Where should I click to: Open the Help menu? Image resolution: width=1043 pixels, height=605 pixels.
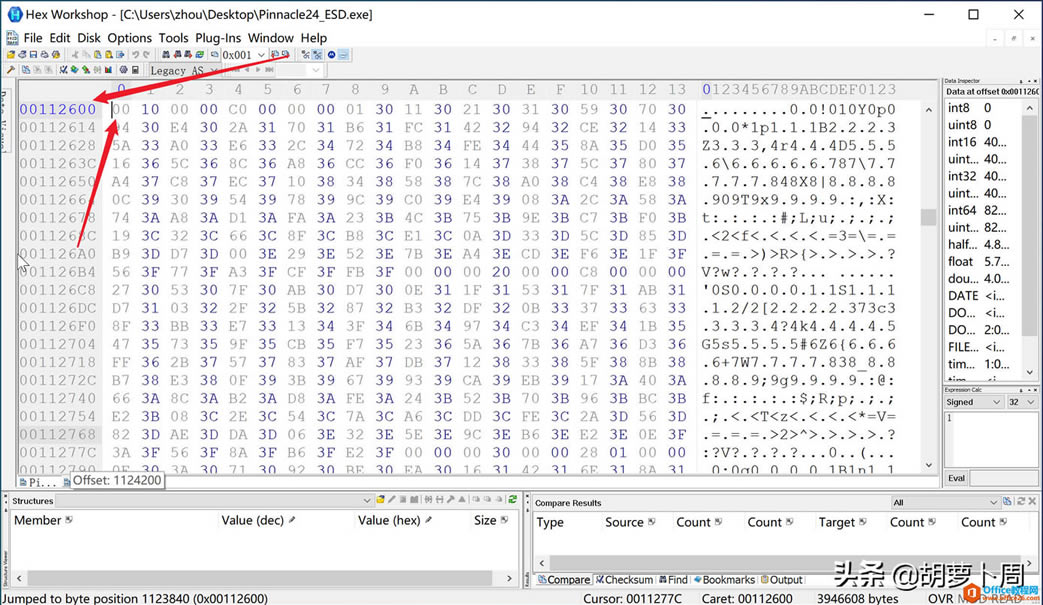point(314,38)
